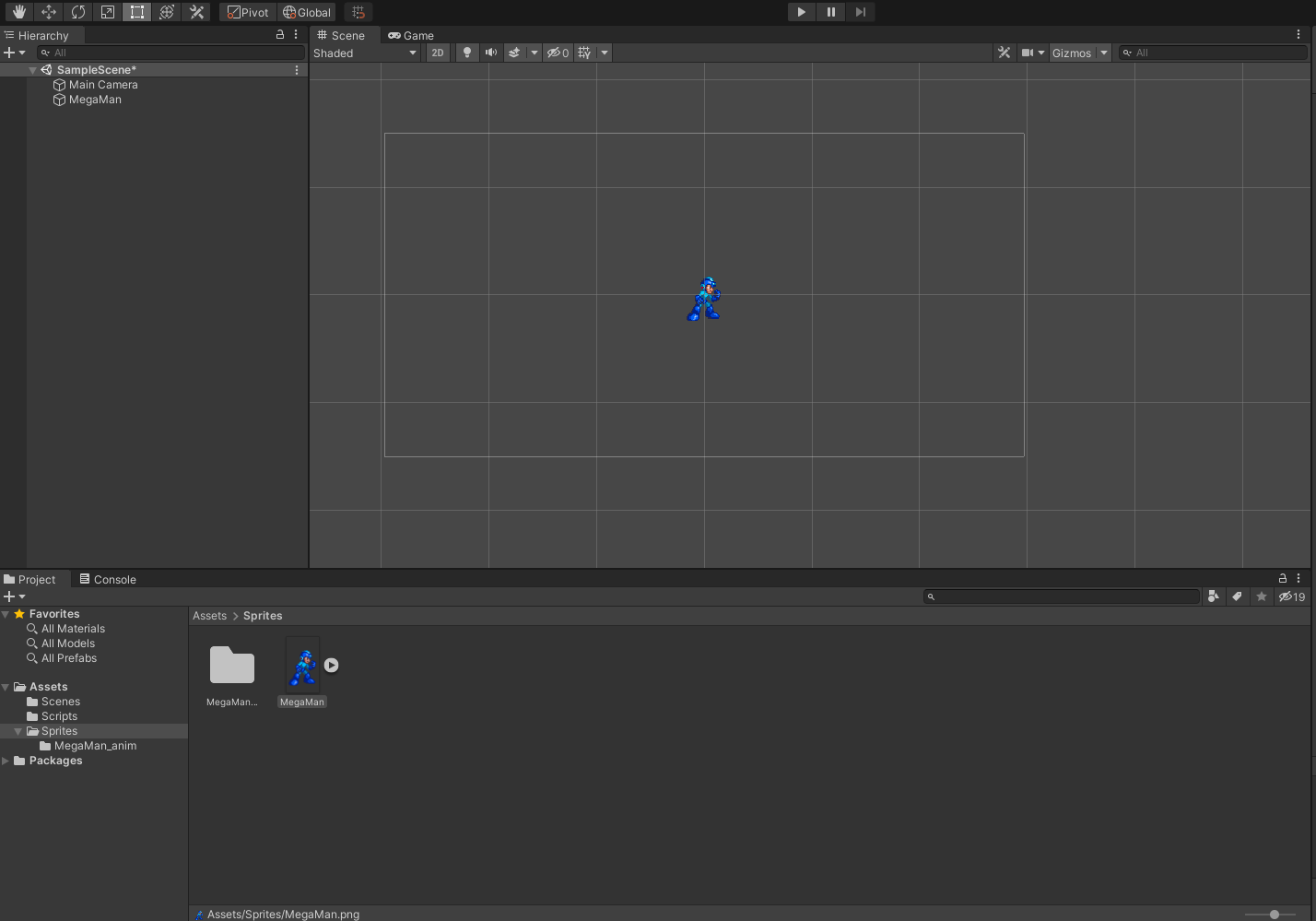This screenshot has width=1316, height=921.
Task: Switch to the Game tab
Action: click(x=411, y=35)
